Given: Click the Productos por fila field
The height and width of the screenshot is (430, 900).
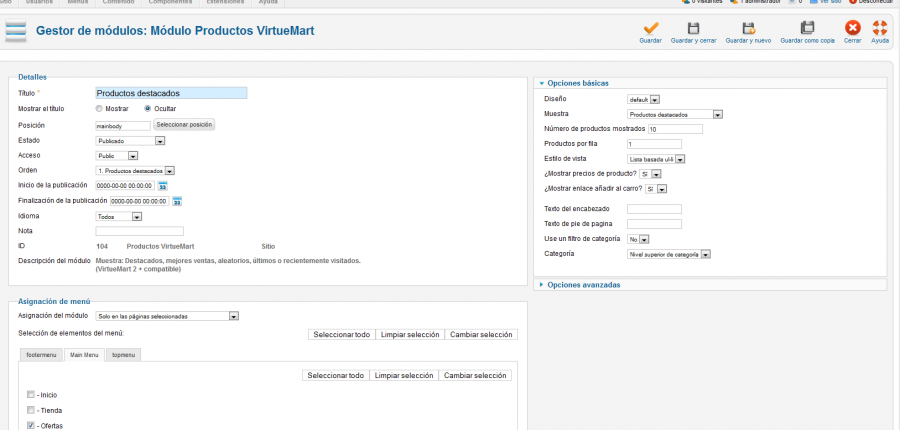Looking at the screenshot, I should [x=654, y=144].
